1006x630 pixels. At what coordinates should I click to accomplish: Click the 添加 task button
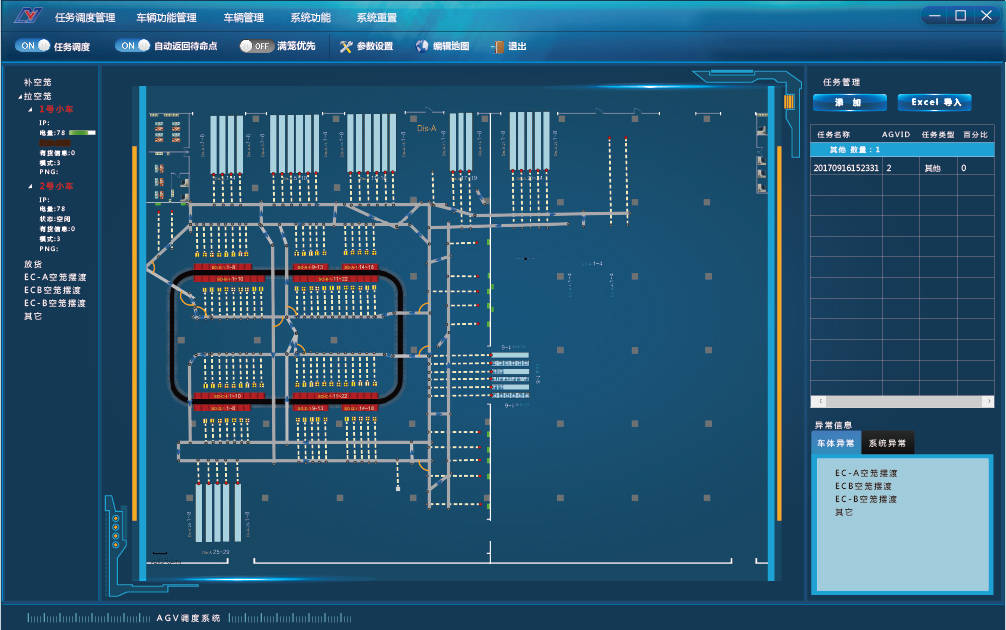point(849,103)
